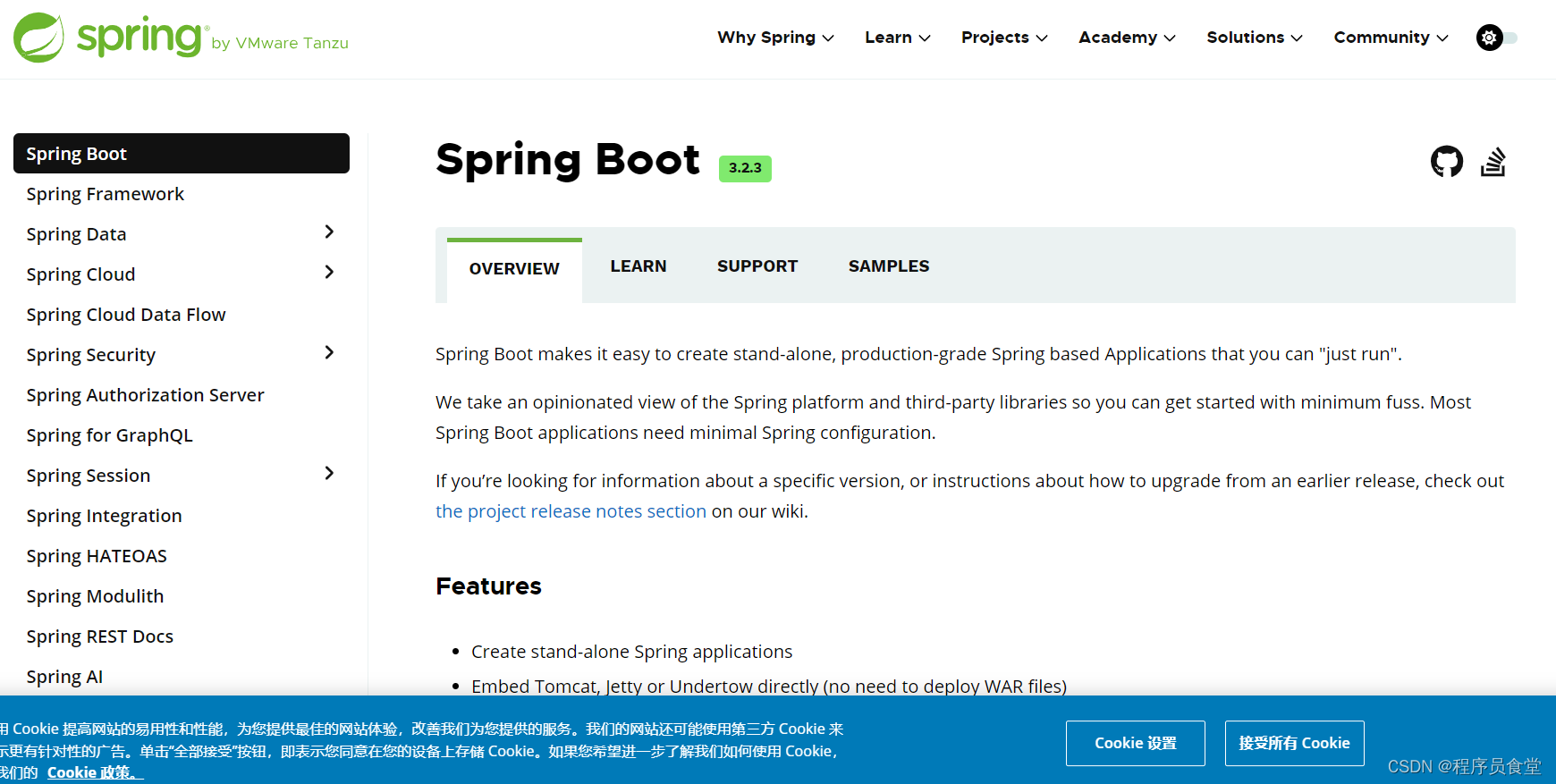Screen dimensions: 1556x784
Task: Open Spring Modulith project
Action: point(95,596)
